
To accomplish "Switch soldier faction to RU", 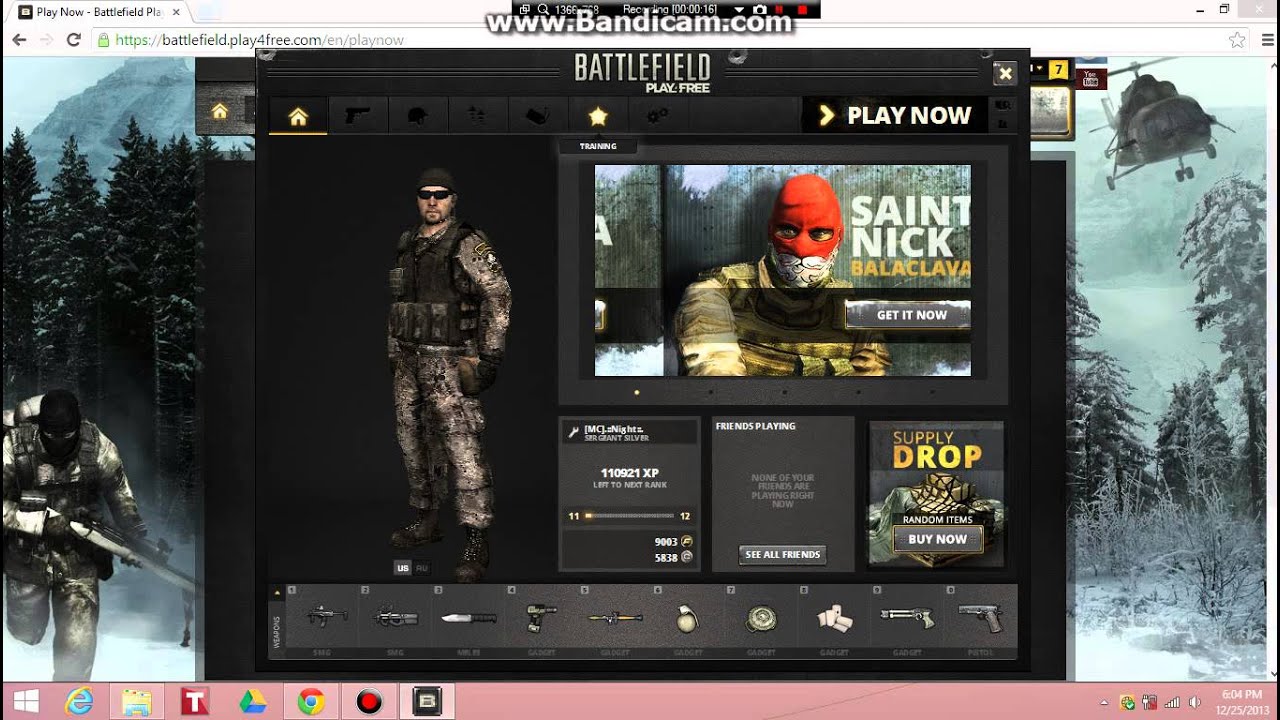I will pos(422,568).
